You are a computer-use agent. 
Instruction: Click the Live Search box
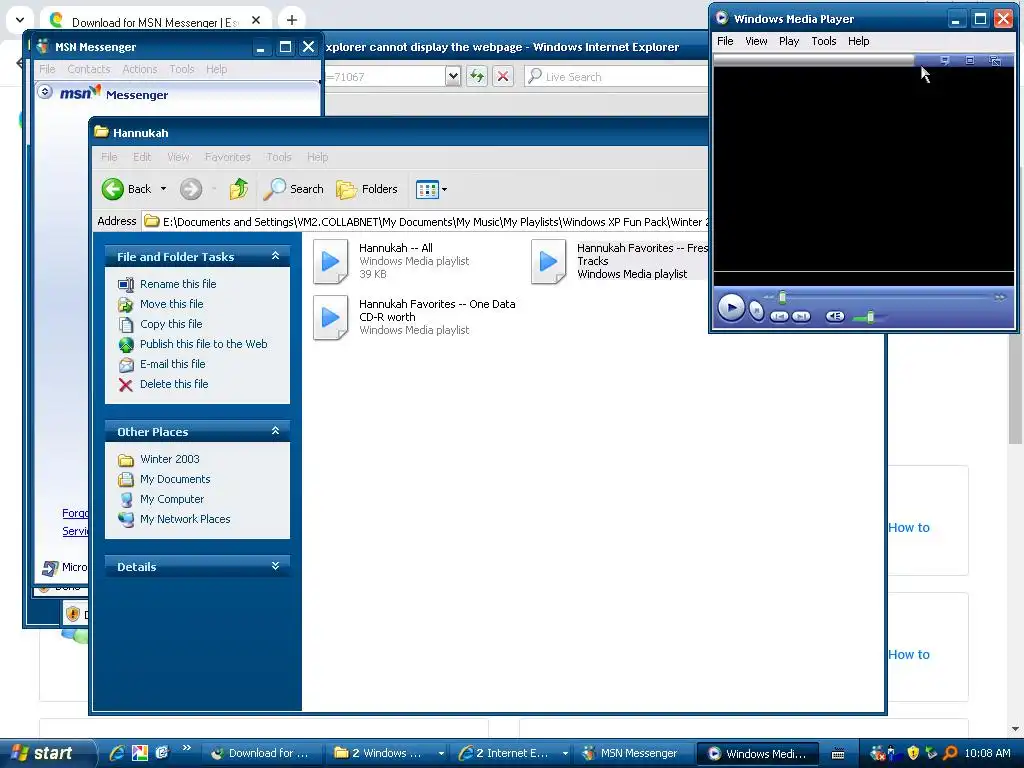[616, 76]
